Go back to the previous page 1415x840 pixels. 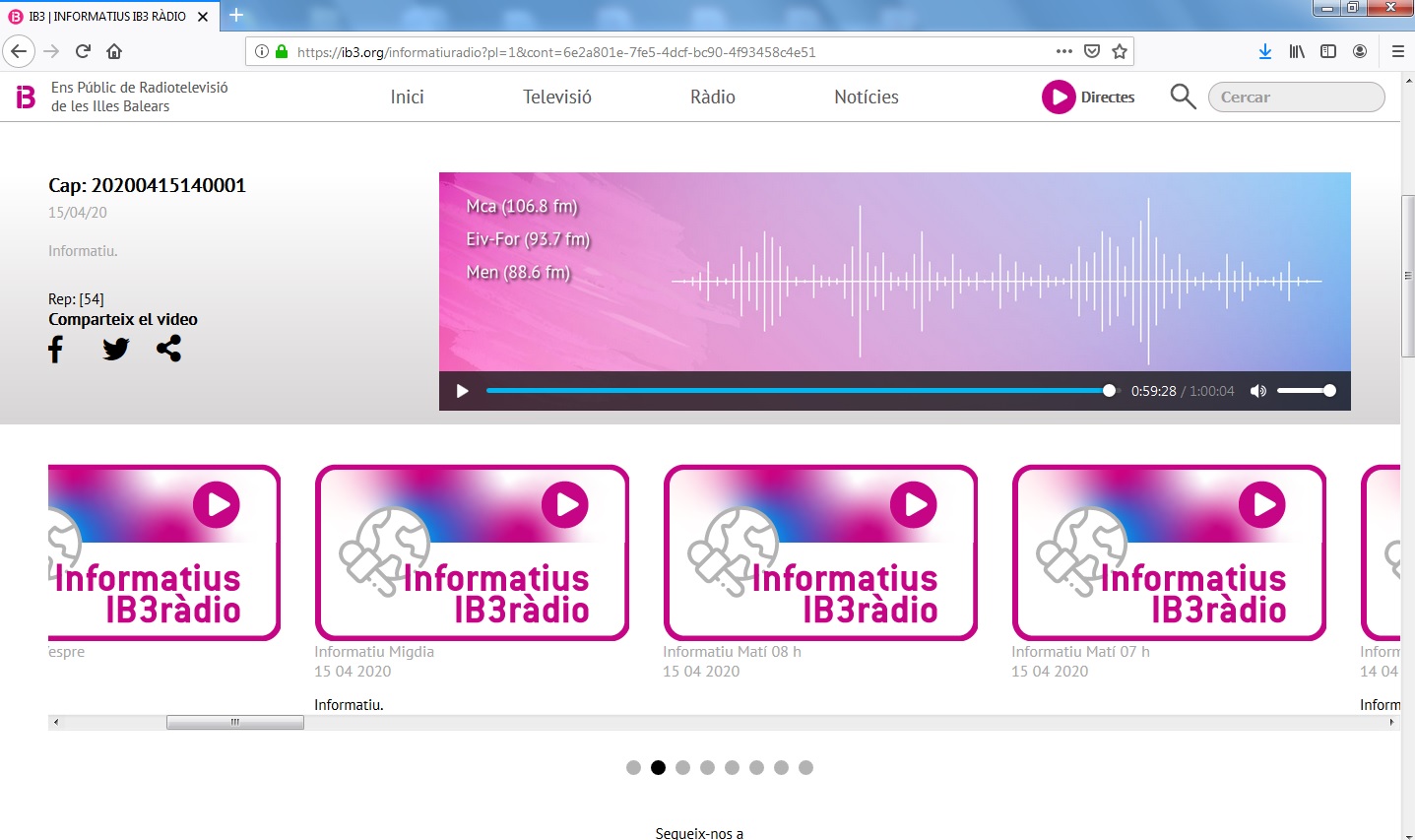pyautogui.click(x=19, y=51)
